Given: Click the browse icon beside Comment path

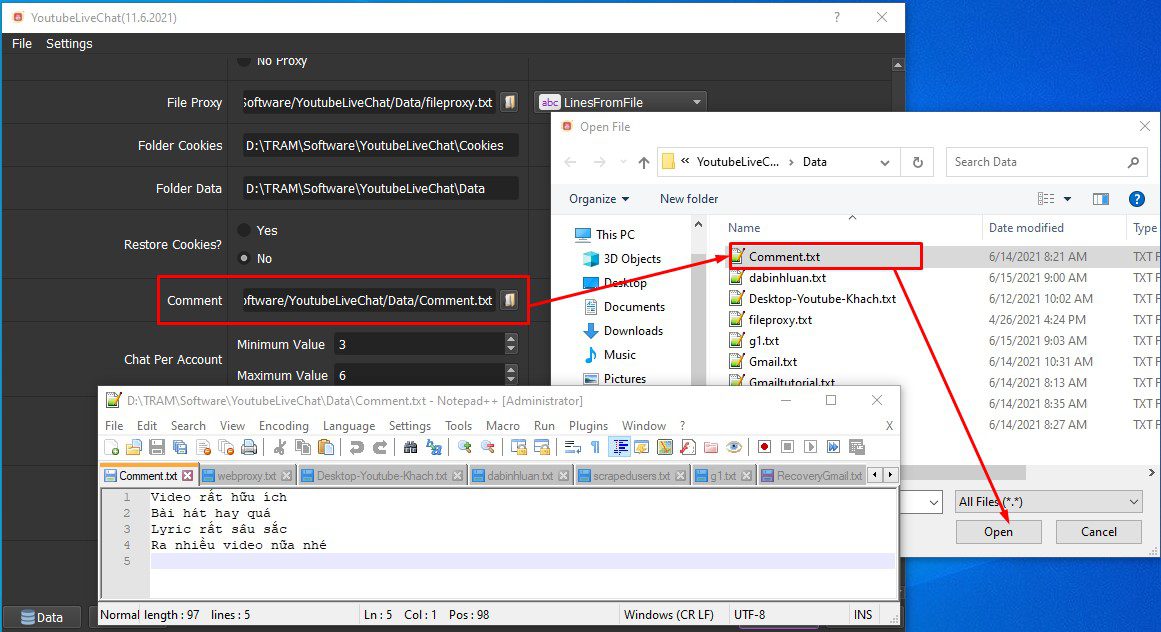Looking at the screenshot, I should (509, 300).
